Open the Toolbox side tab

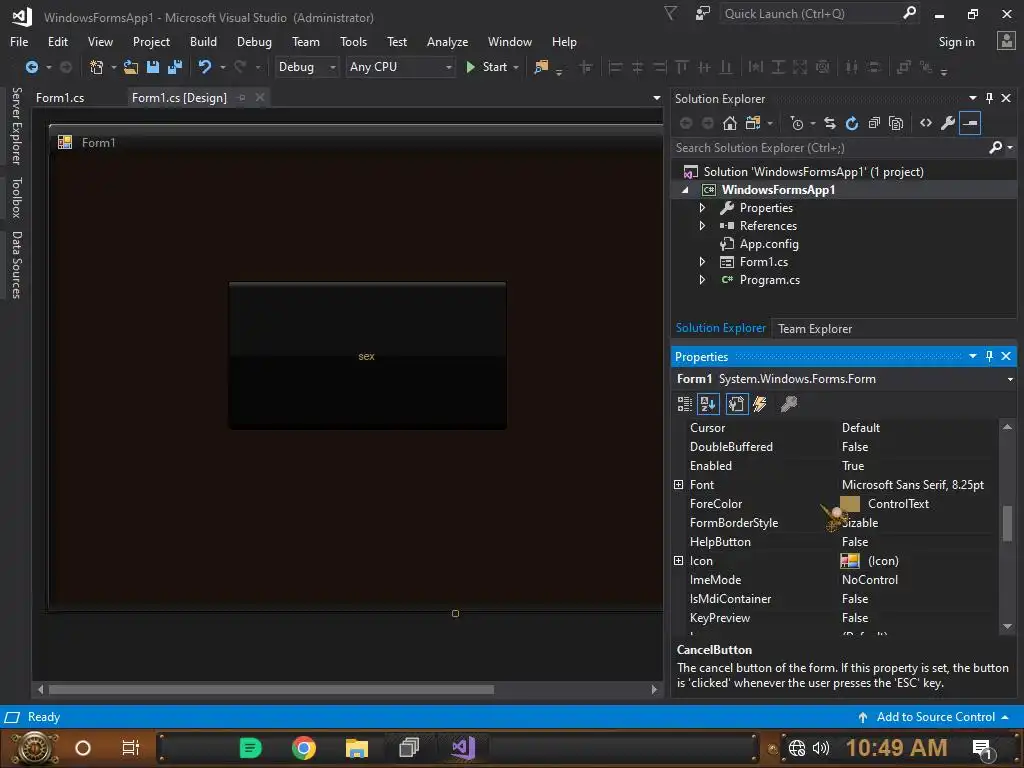(16, 197)
